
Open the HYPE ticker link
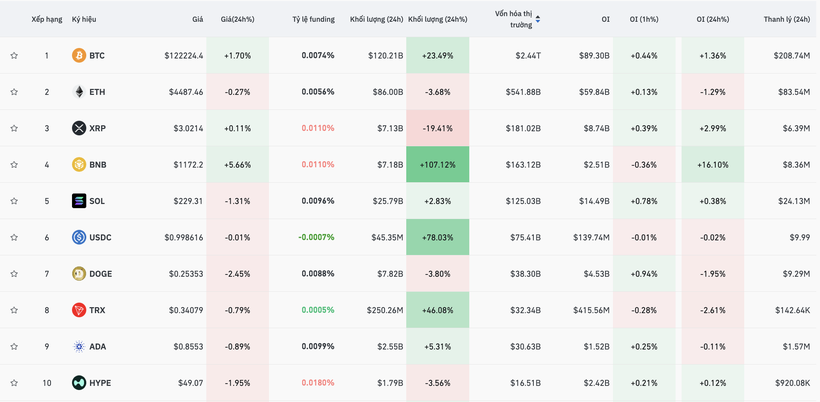tap(100, 383)
